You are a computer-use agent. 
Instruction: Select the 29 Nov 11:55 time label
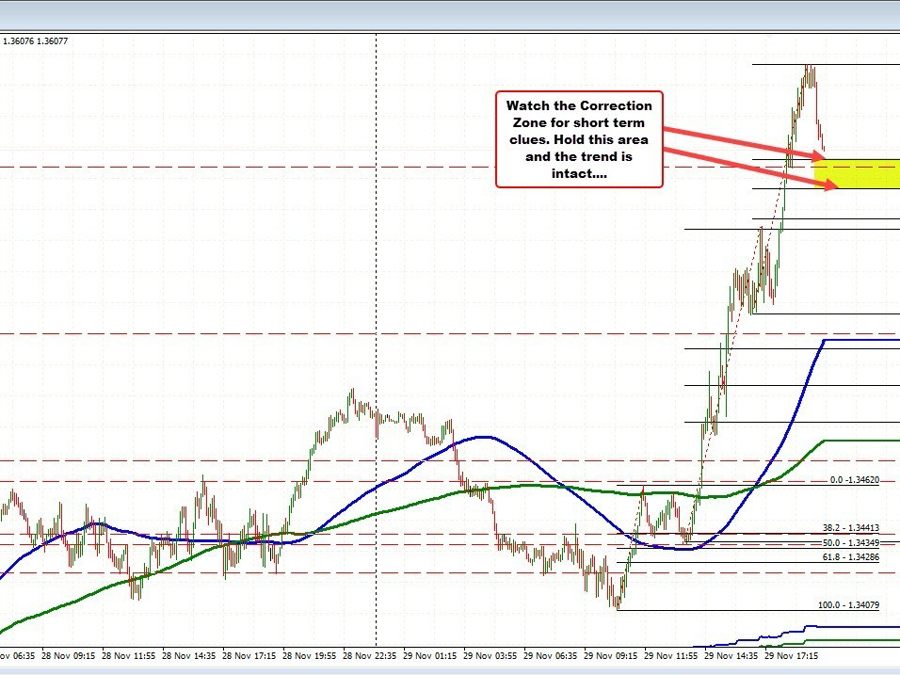coord(670,656)
